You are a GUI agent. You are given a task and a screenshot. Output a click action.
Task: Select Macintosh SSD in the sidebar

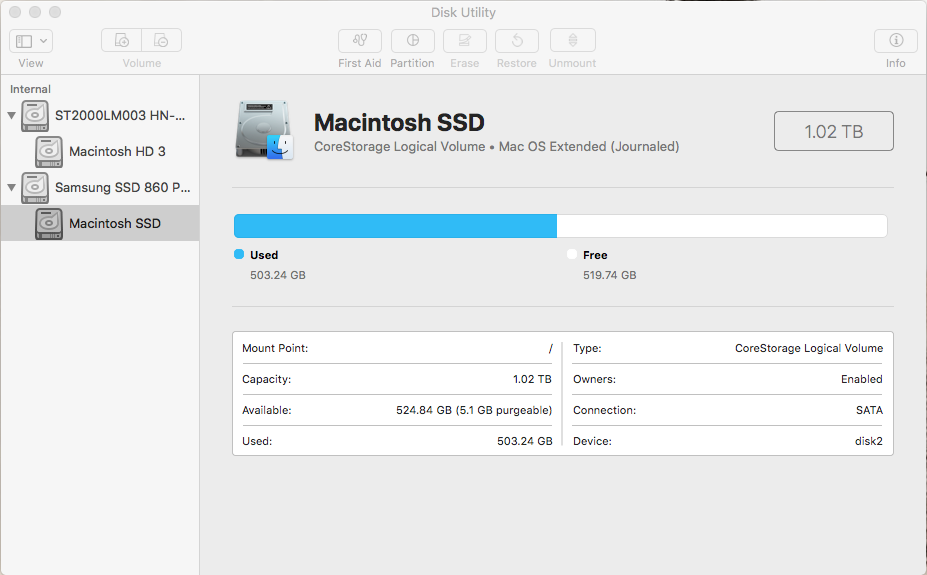click(x=100, y=223)
